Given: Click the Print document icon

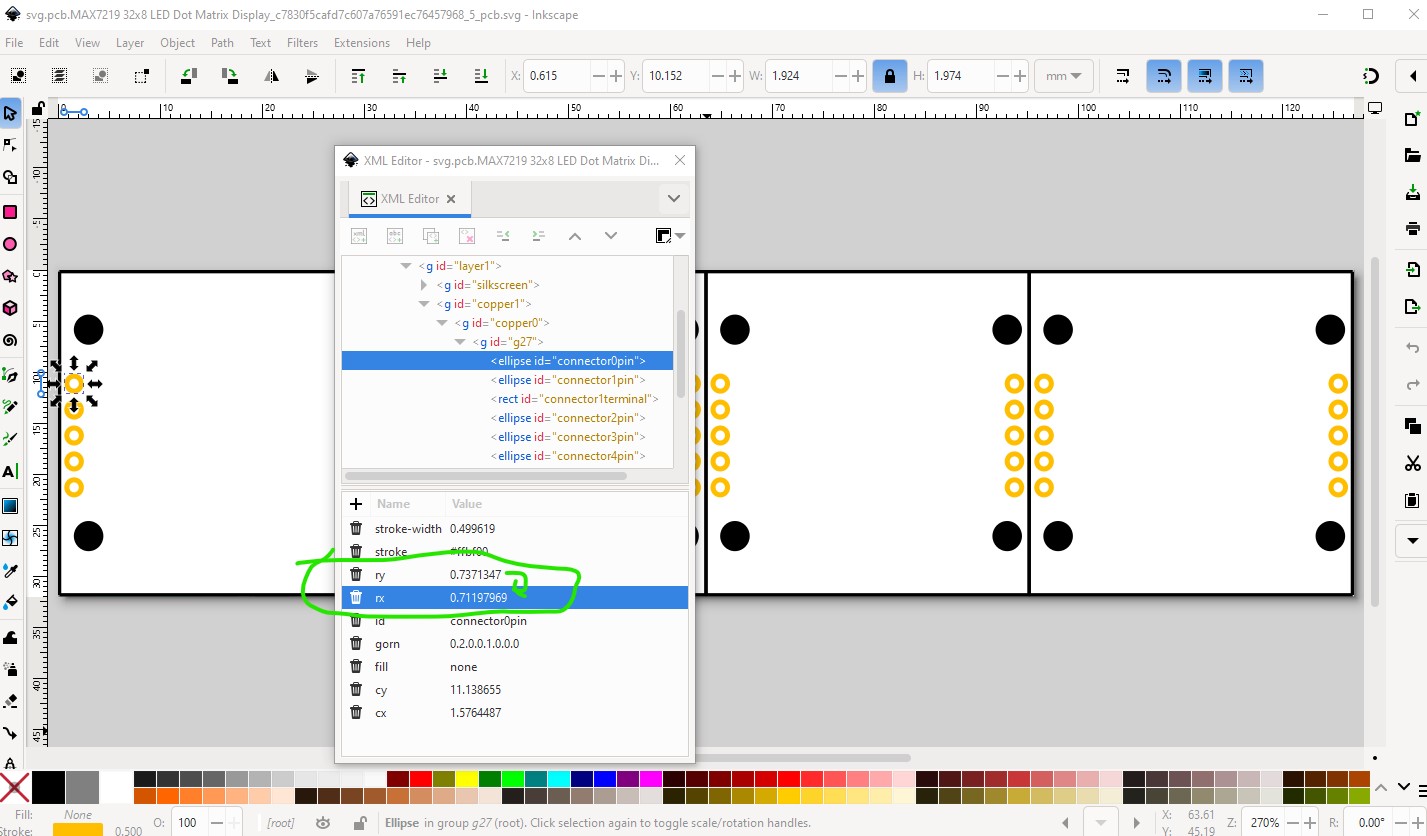Looking at the screenshot, I should [x=1412, y=228].
